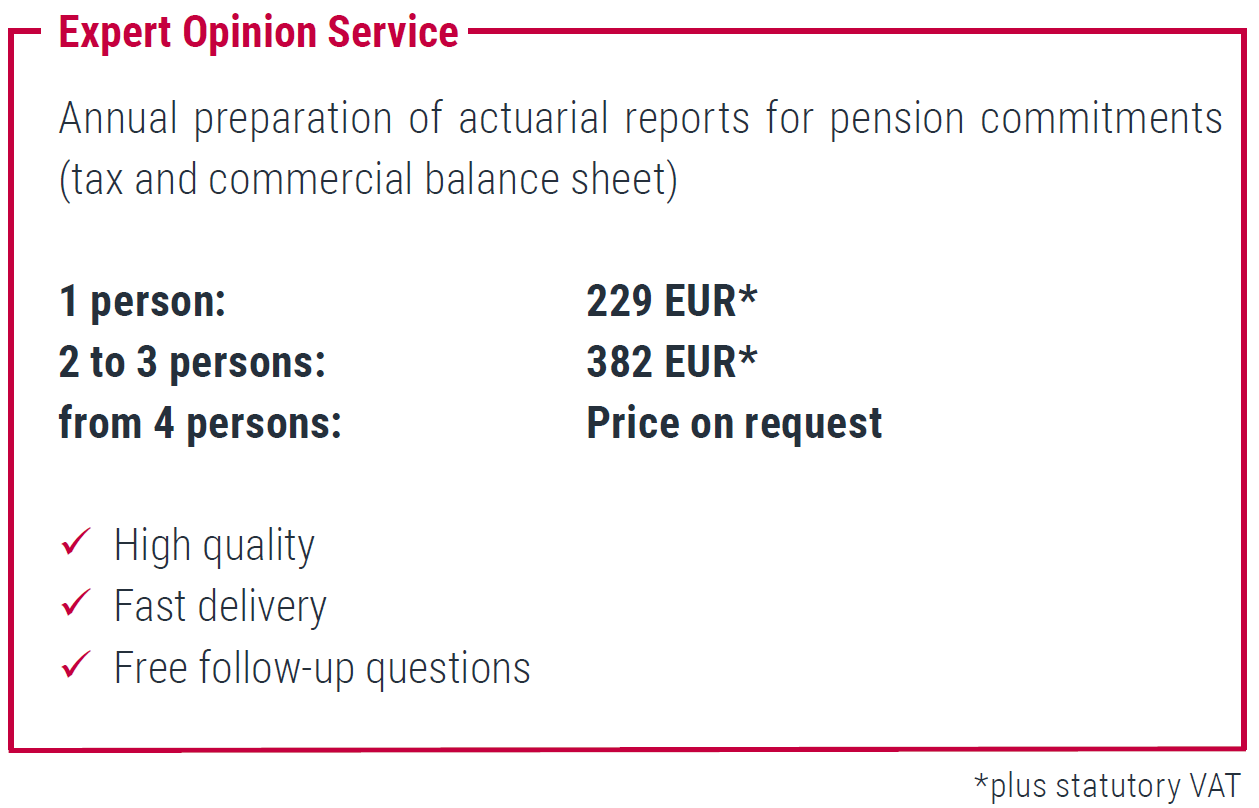Select the Price on request text

coord(734,423)
